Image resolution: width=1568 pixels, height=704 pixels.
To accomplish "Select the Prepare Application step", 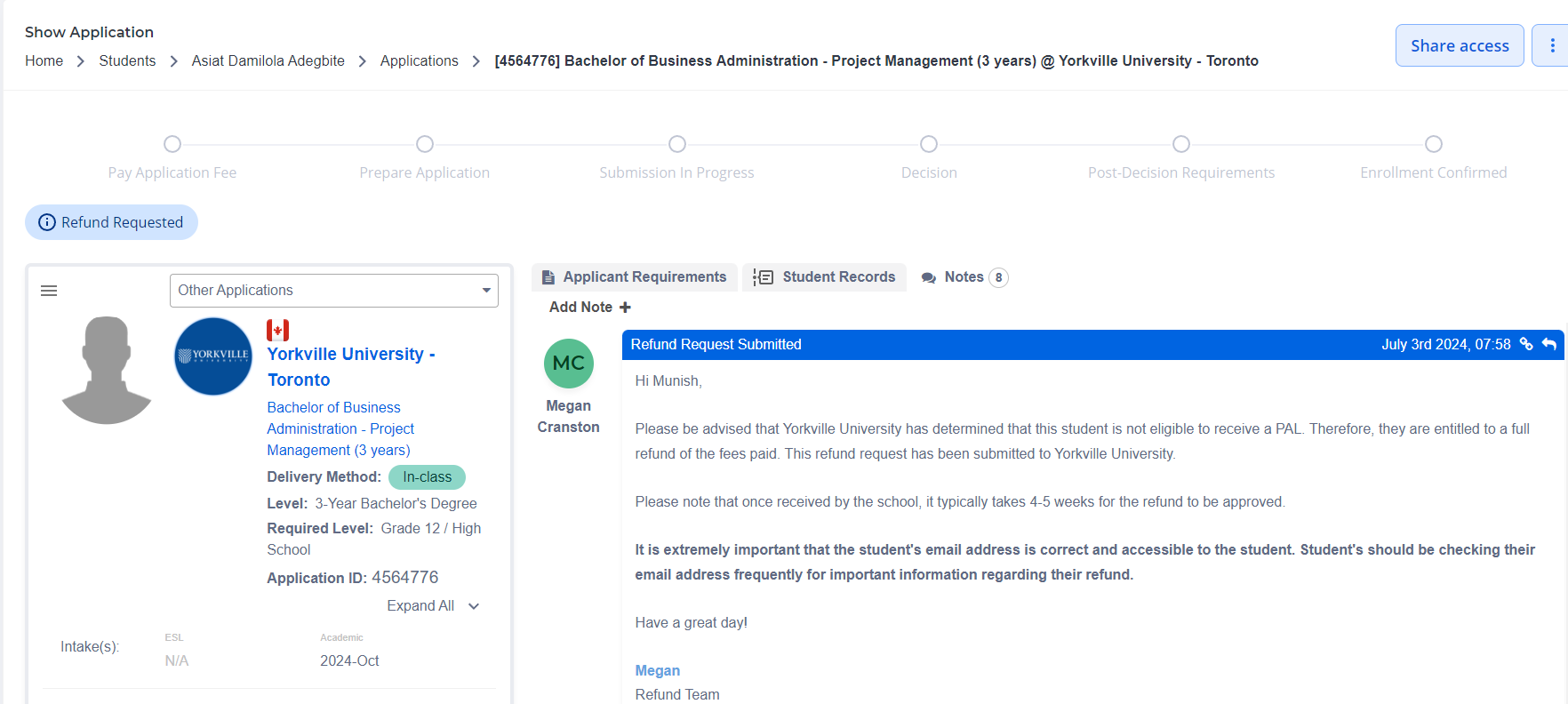I will [425, 156].
